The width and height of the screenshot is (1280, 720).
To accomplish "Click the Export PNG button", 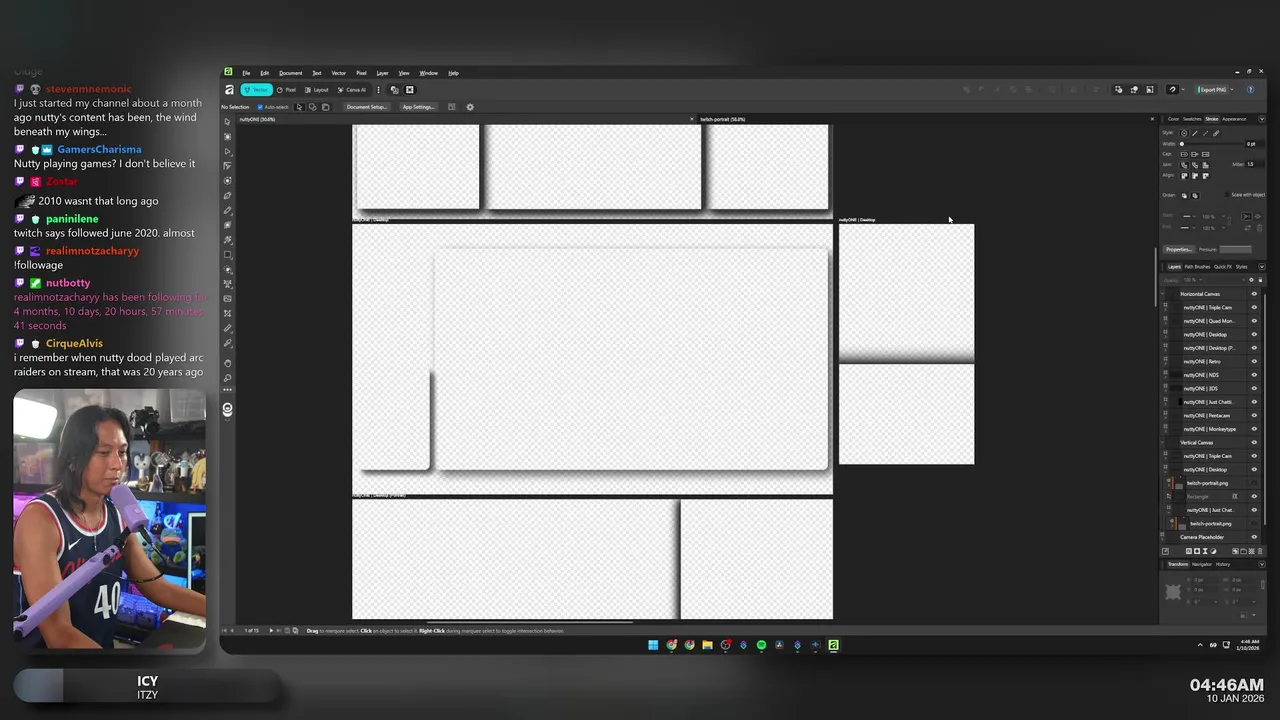I will 1213,90.
